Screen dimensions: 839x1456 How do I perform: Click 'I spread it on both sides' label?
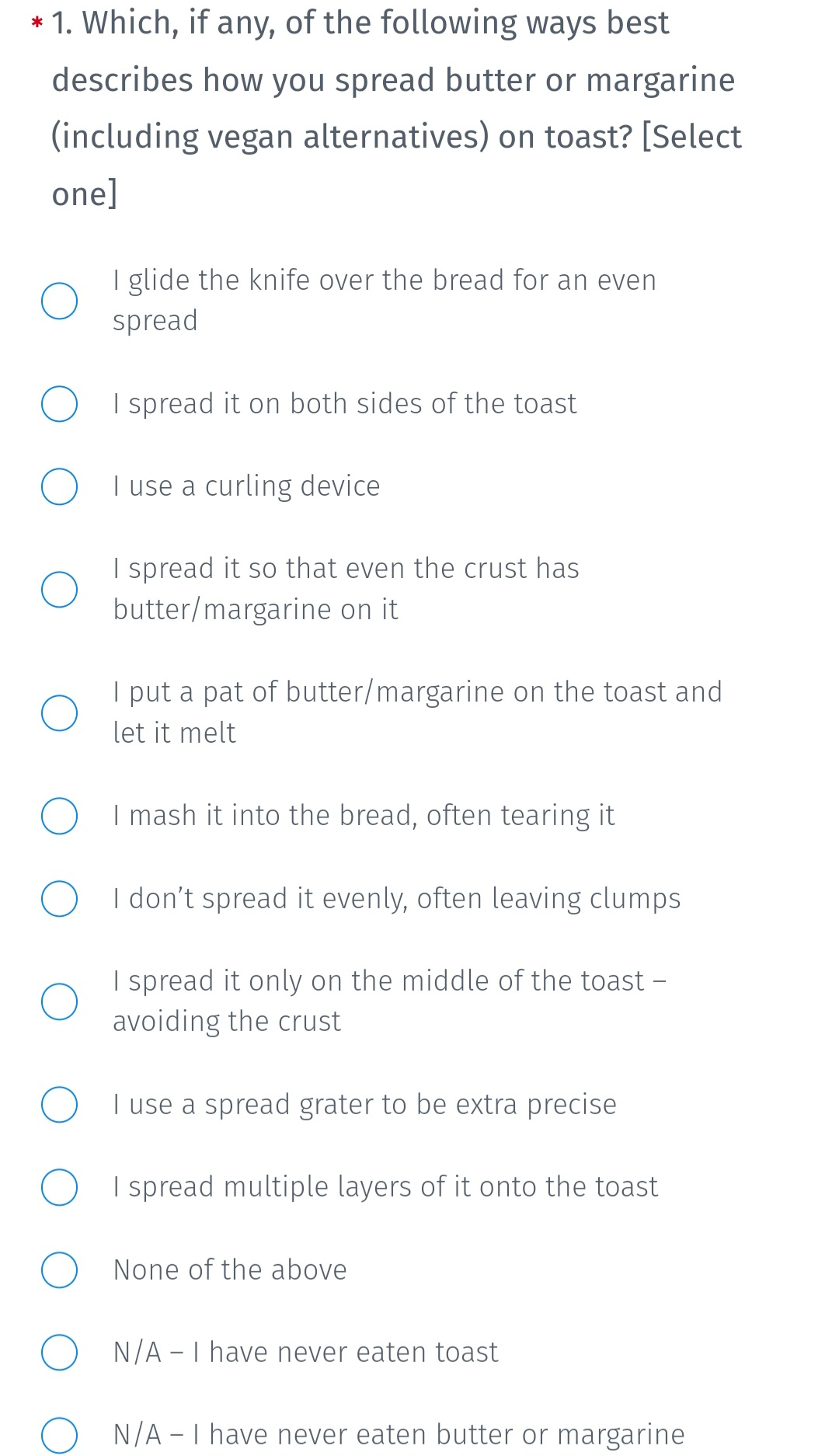345,404
